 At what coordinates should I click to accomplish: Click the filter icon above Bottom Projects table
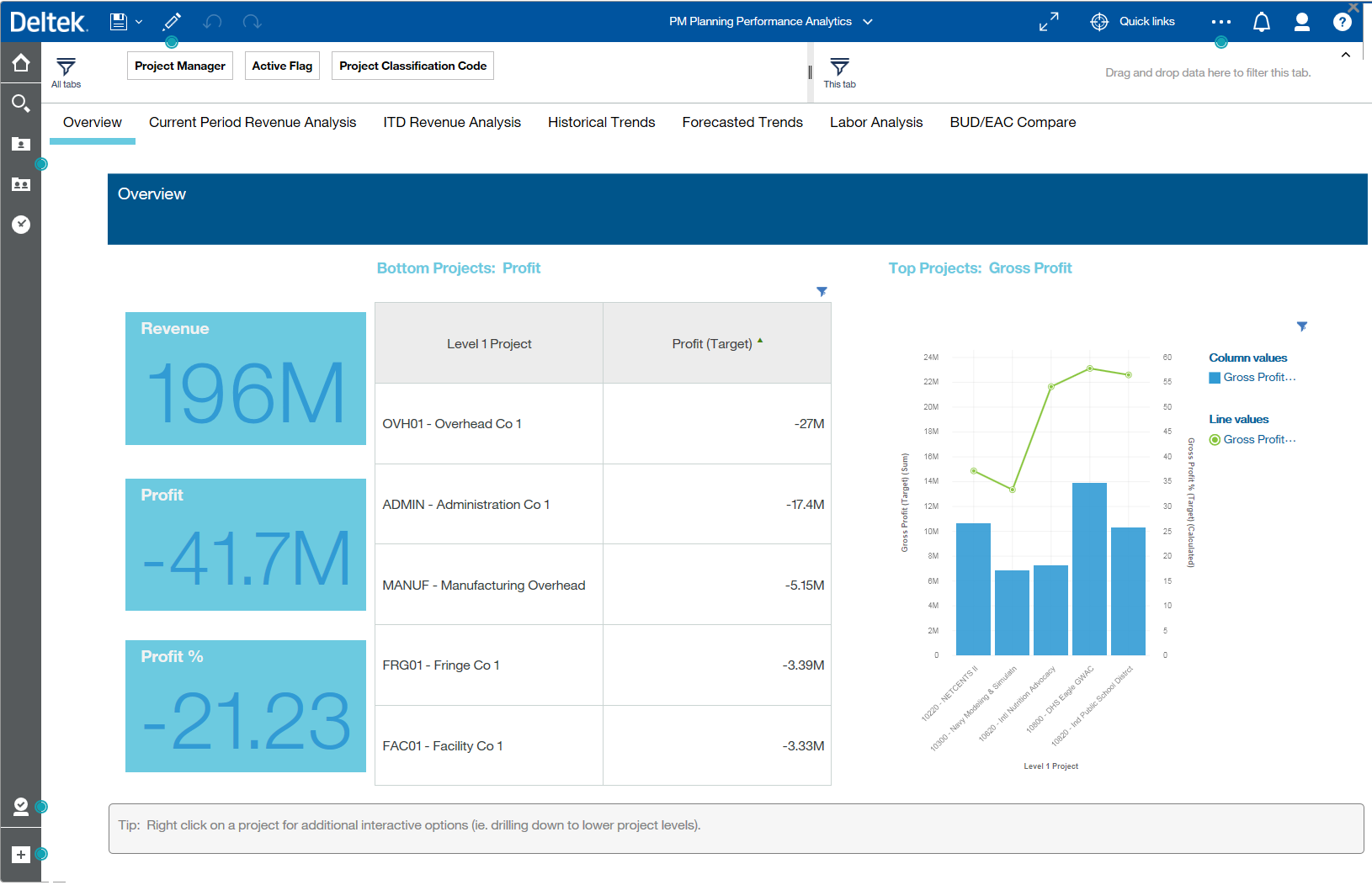822,292
